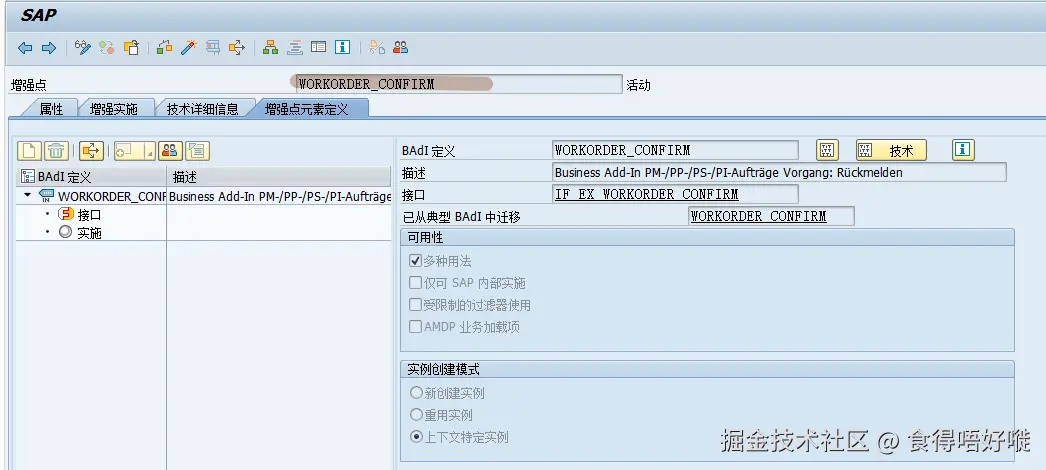Switch to the 技术详细信息 tab
This screenshot has height=470, width=1046.
point(202,109)
